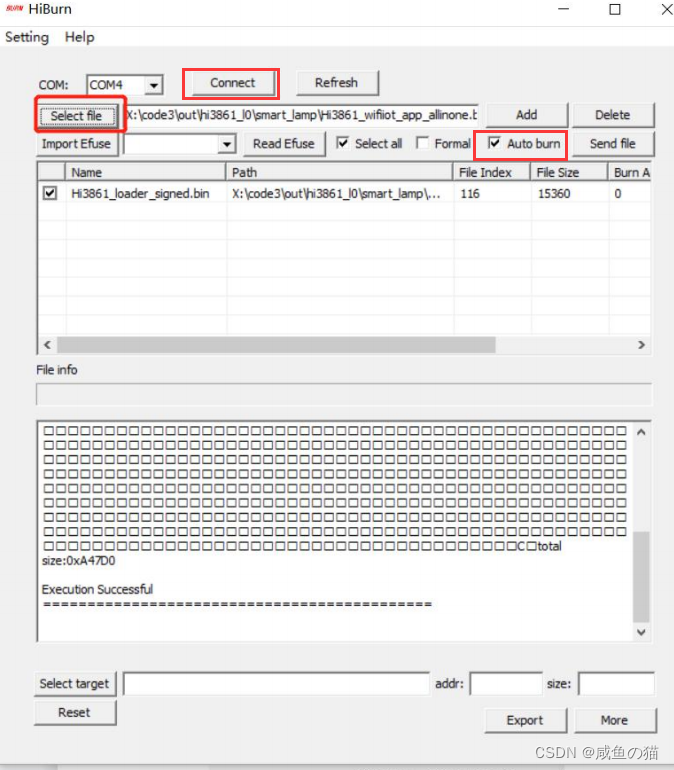Click the More button
The width and height of the screenshot is (674, 770).
pyautogui.click(x=615, y=720)
